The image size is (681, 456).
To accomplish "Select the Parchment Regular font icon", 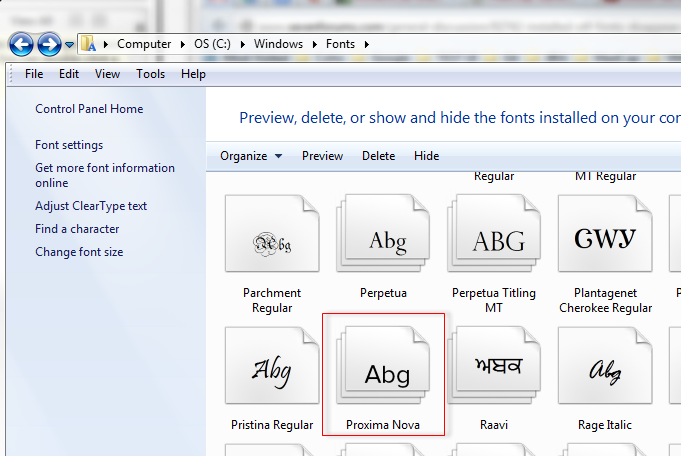I will 272,234.
